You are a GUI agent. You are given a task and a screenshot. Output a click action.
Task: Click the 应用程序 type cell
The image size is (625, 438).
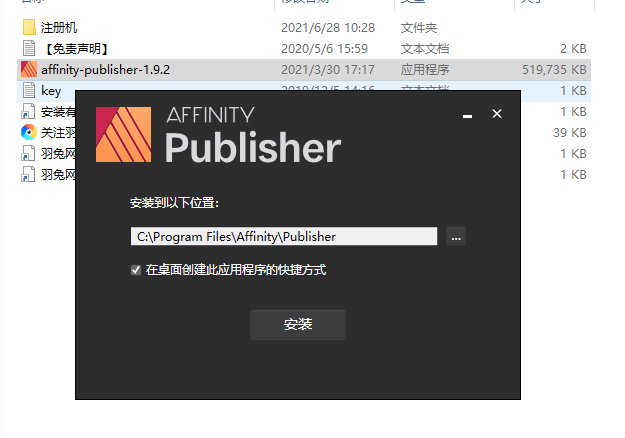tap(425, 70)
